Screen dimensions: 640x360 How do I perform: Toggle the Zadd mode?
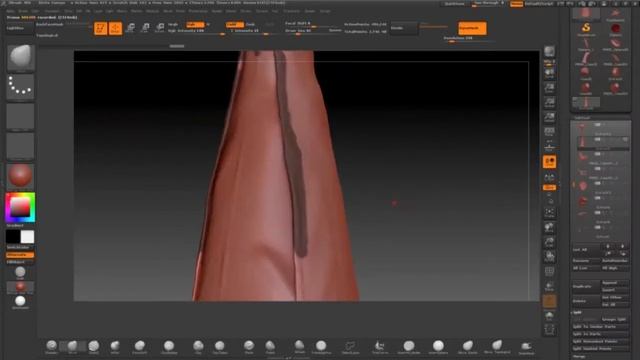(x=235, y=24)
